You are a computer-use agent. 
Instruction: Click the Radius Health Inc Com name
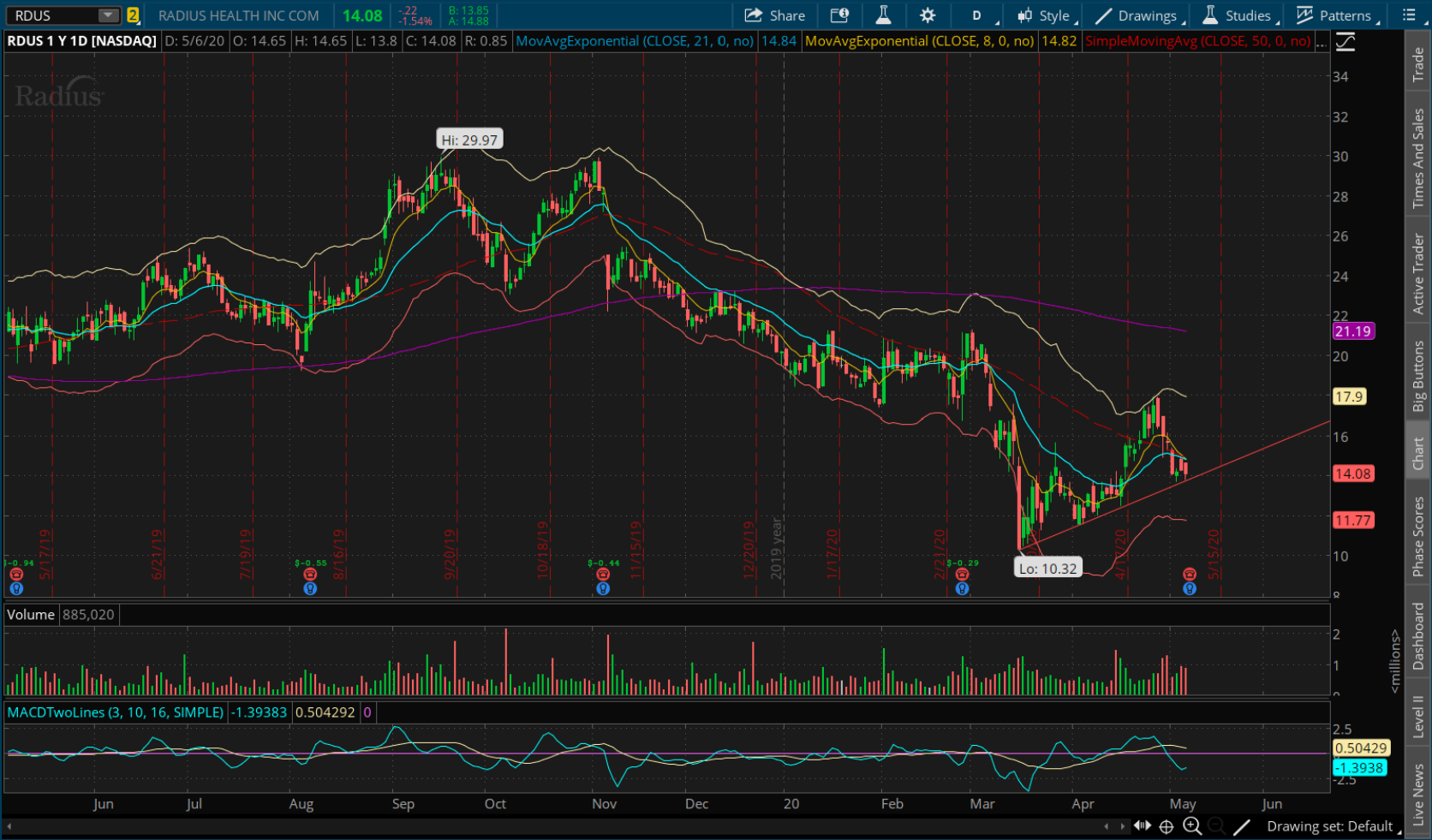[238, 15]
